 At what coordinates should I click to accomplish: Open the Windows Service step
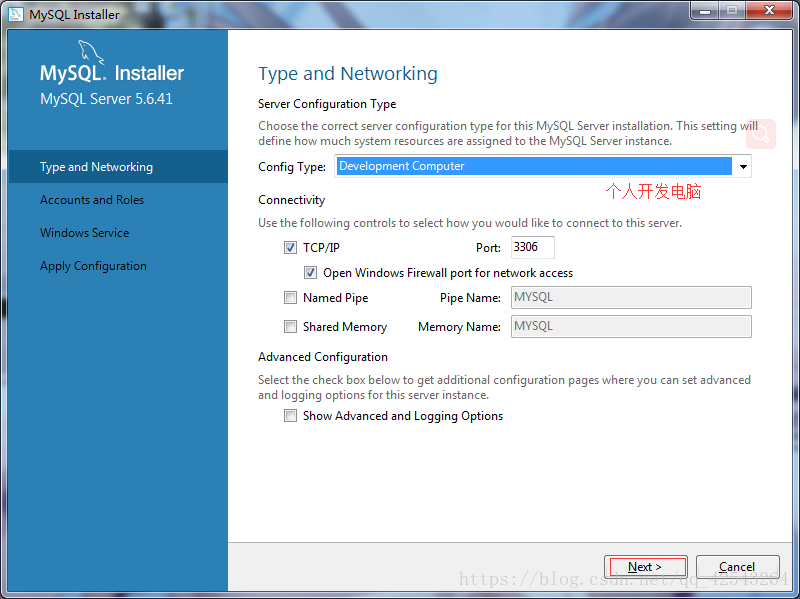click(x=85, y=233)
